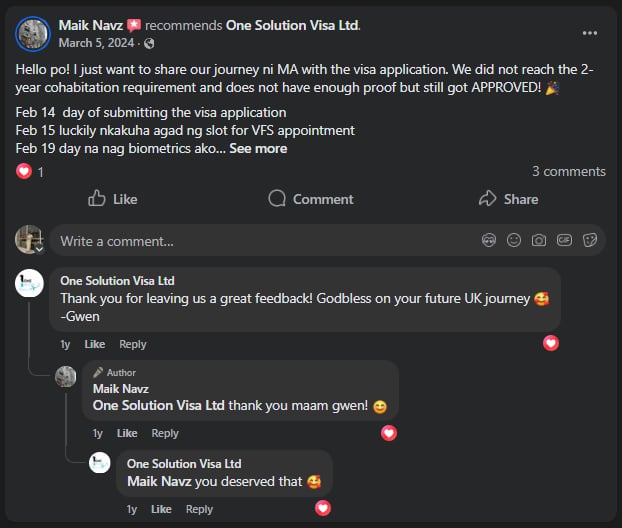Reply to the "you deserved that" comment

[199, 509]
